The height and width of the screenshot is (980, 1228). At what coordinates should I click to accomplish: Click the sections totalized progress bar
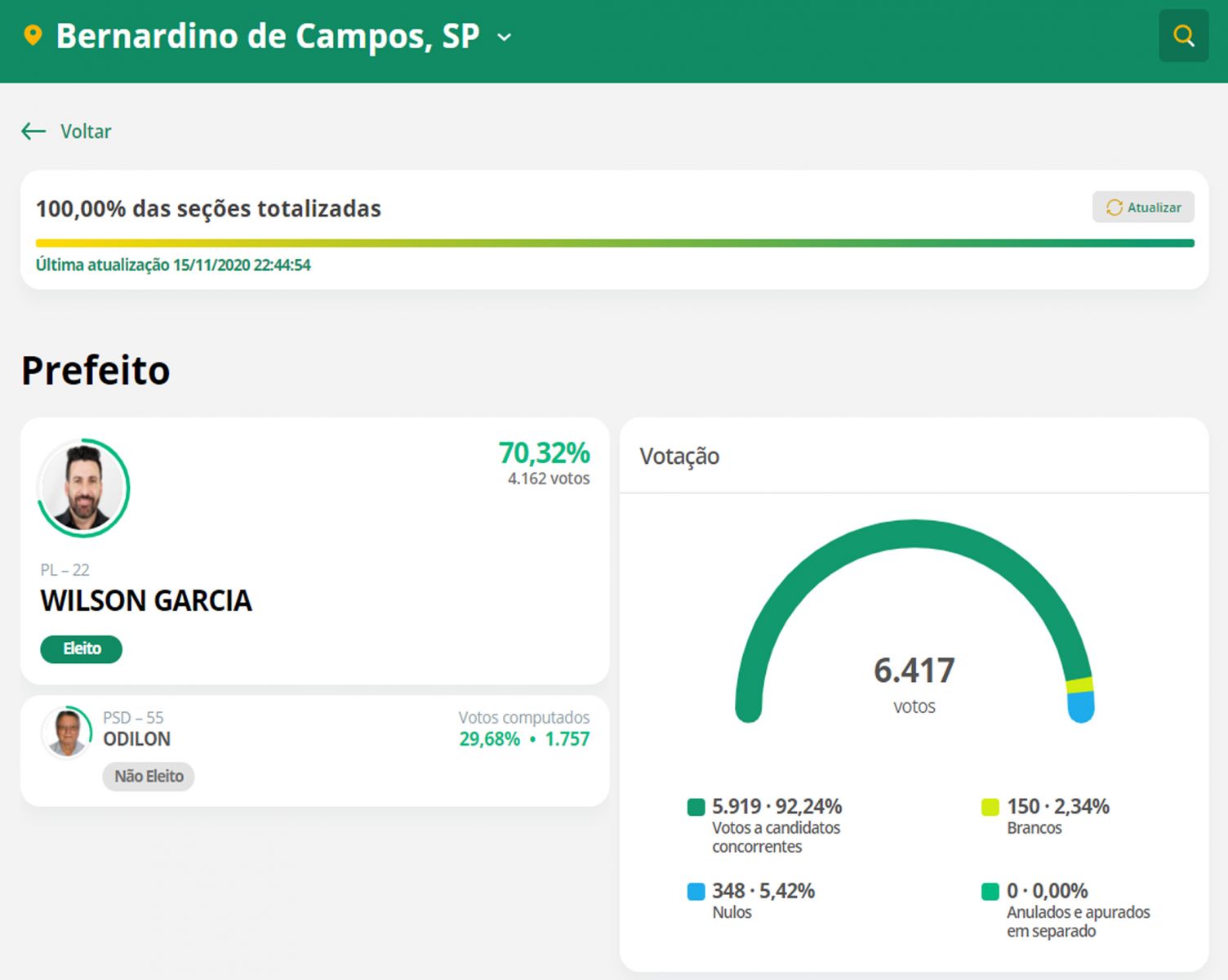tap(614, 243)
